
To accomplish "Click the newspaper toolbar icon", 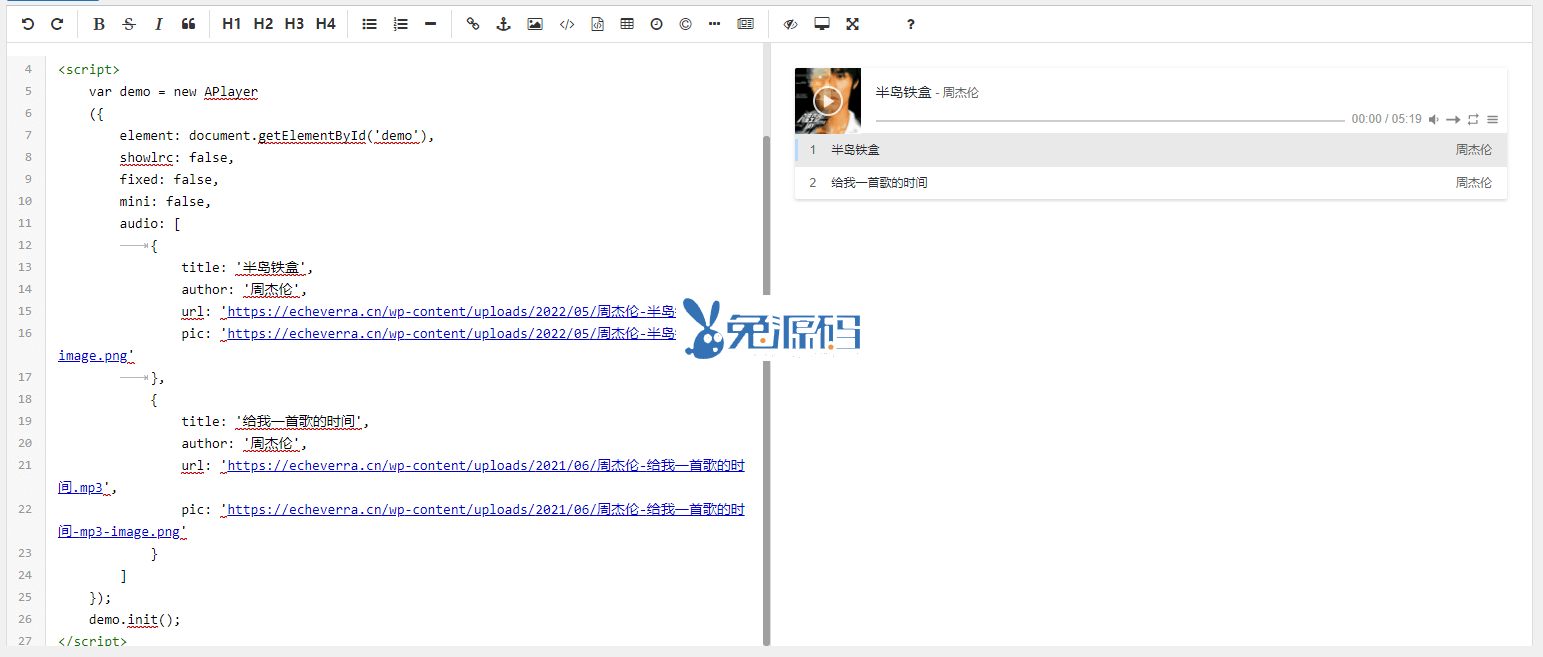I will click(745, 24).
